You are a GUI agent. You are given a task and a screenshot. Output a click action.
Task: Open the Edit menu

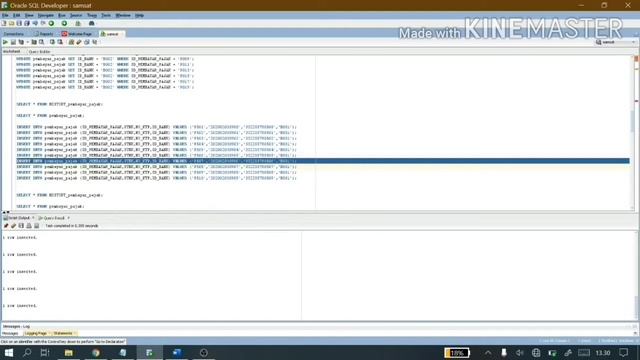(x=16, y=15)
